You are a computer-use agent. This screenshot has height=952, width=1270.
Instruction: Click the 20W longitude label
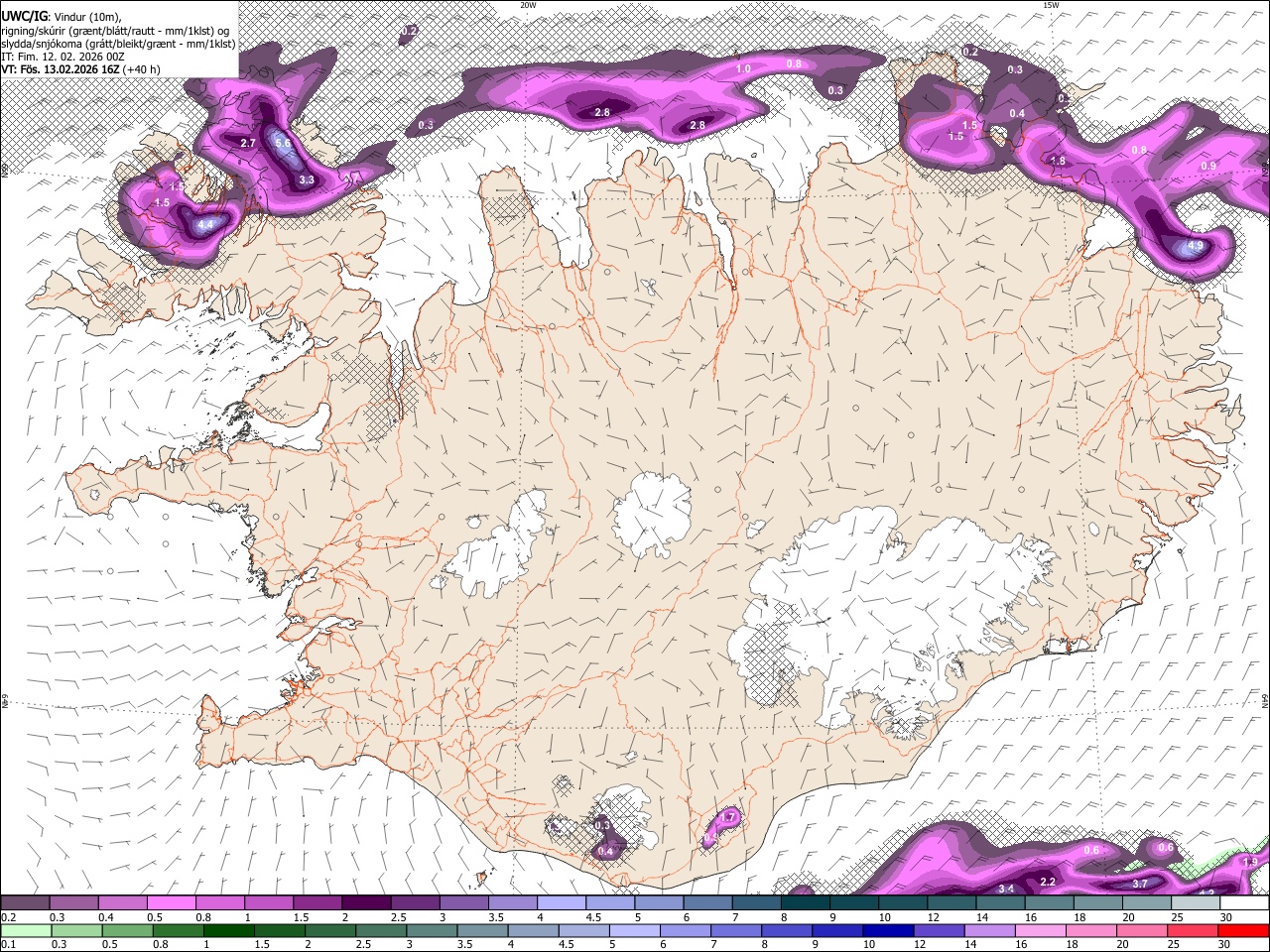528,5
